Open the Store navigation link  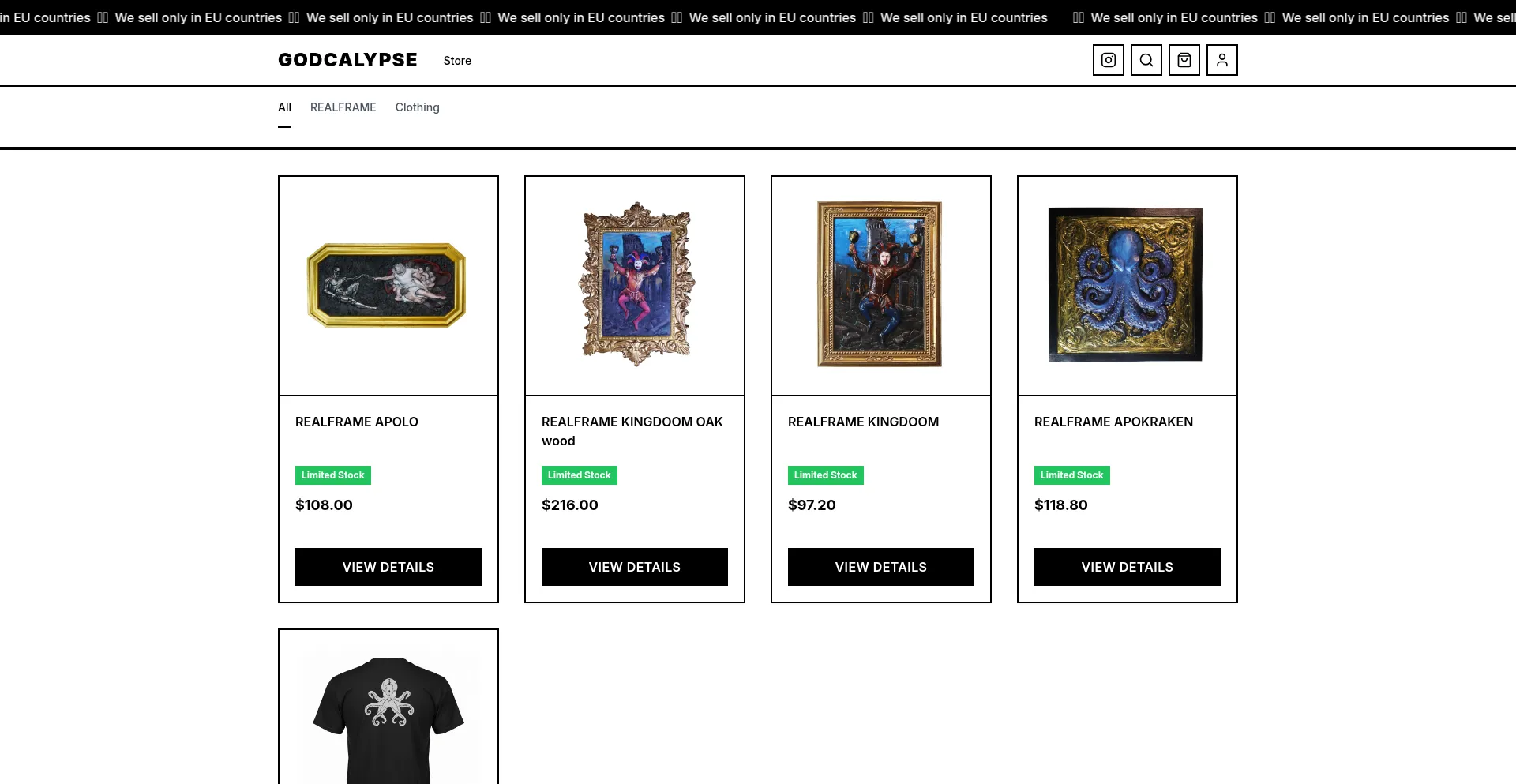pos(457,61)
